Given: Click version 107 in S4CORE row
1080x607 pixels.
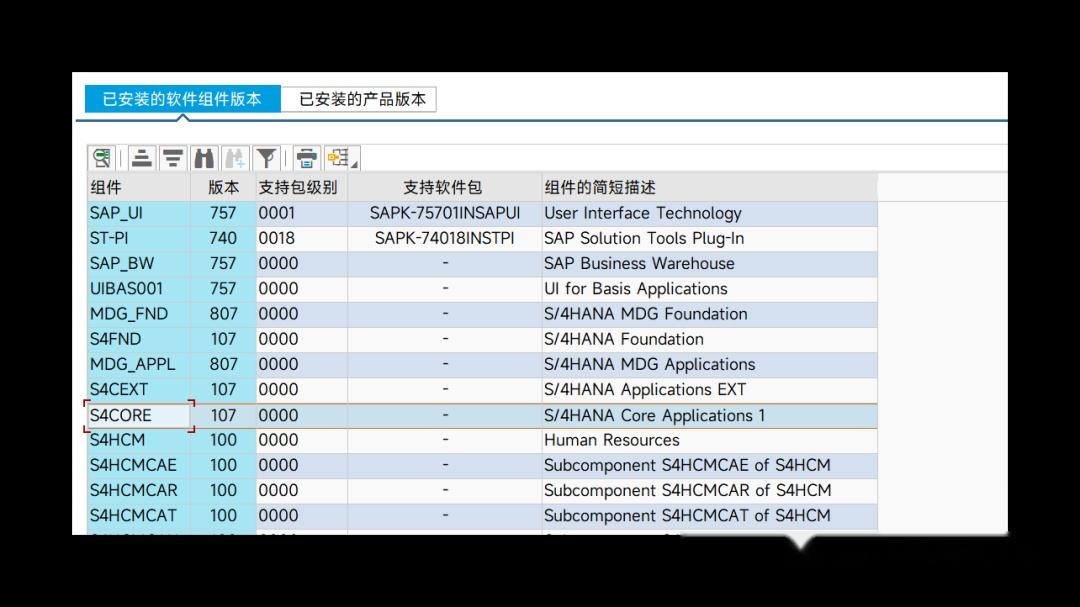Looking at the screenshot, I should (x=223, y=415).
